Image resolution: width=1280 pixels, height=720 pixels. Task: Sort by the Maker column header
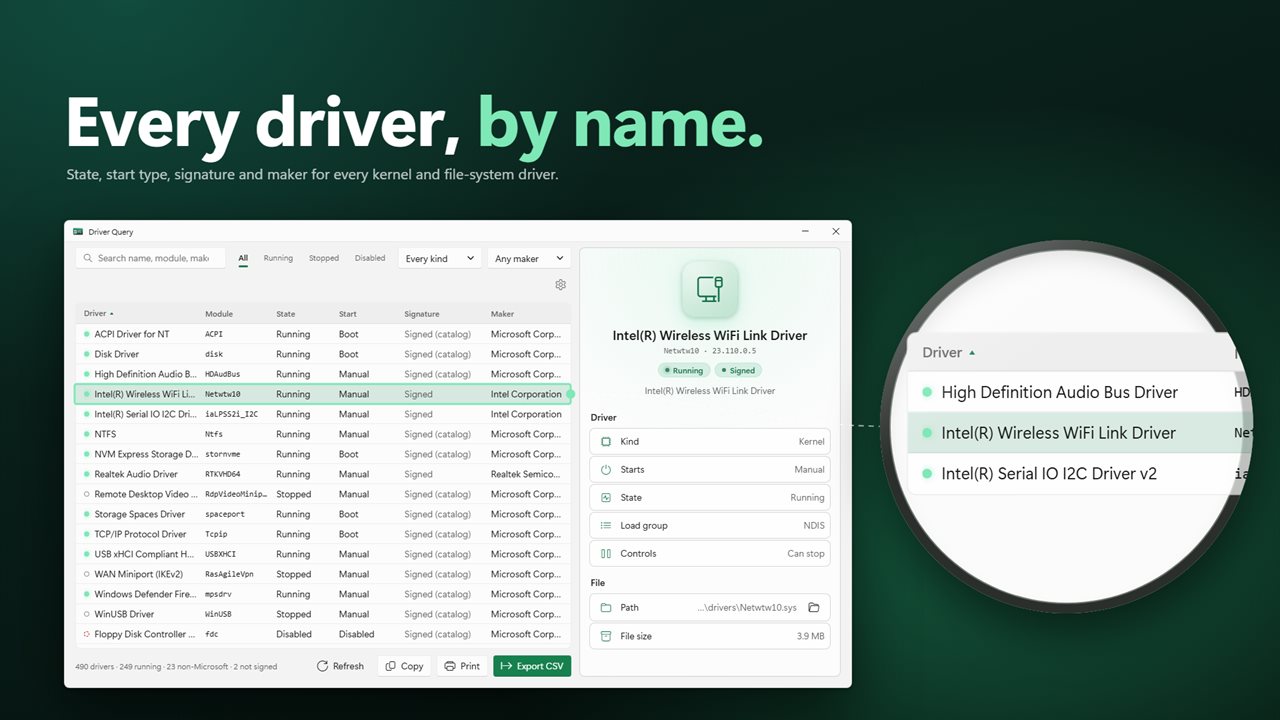click(x=502, y=314)
